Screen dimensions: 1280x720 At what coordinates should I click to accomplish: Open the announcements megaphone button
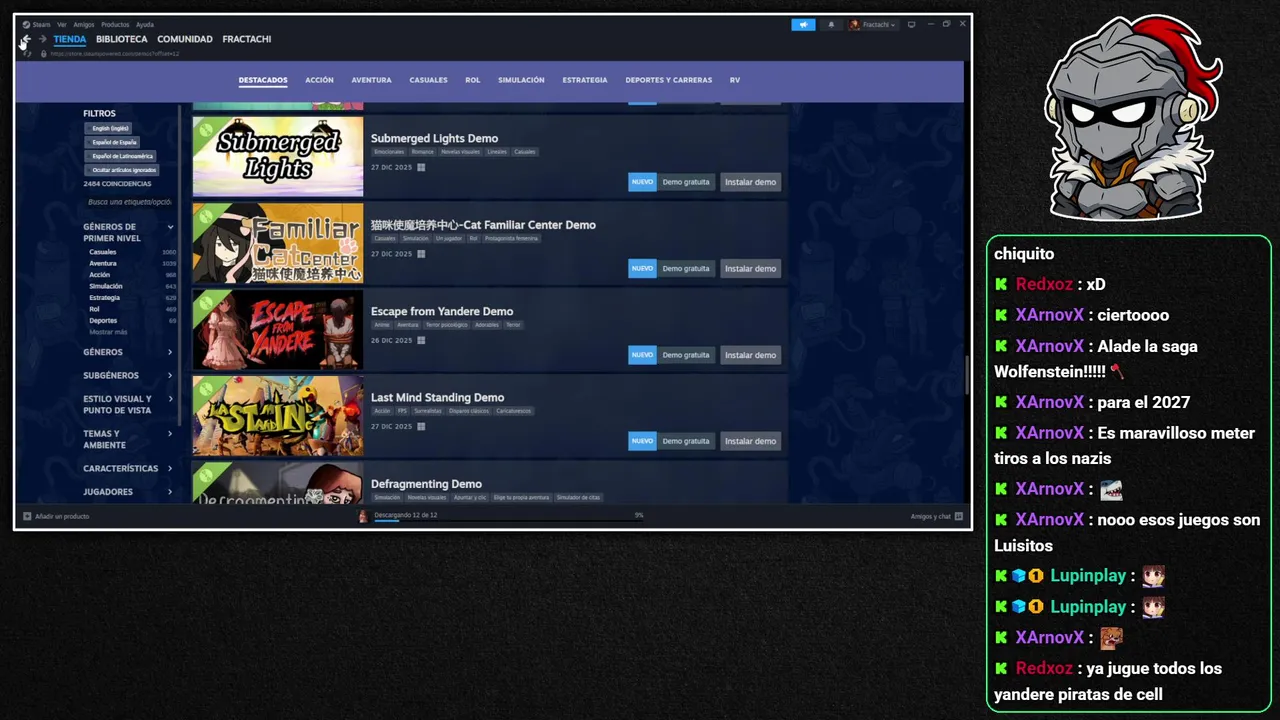tap(803, 24)
